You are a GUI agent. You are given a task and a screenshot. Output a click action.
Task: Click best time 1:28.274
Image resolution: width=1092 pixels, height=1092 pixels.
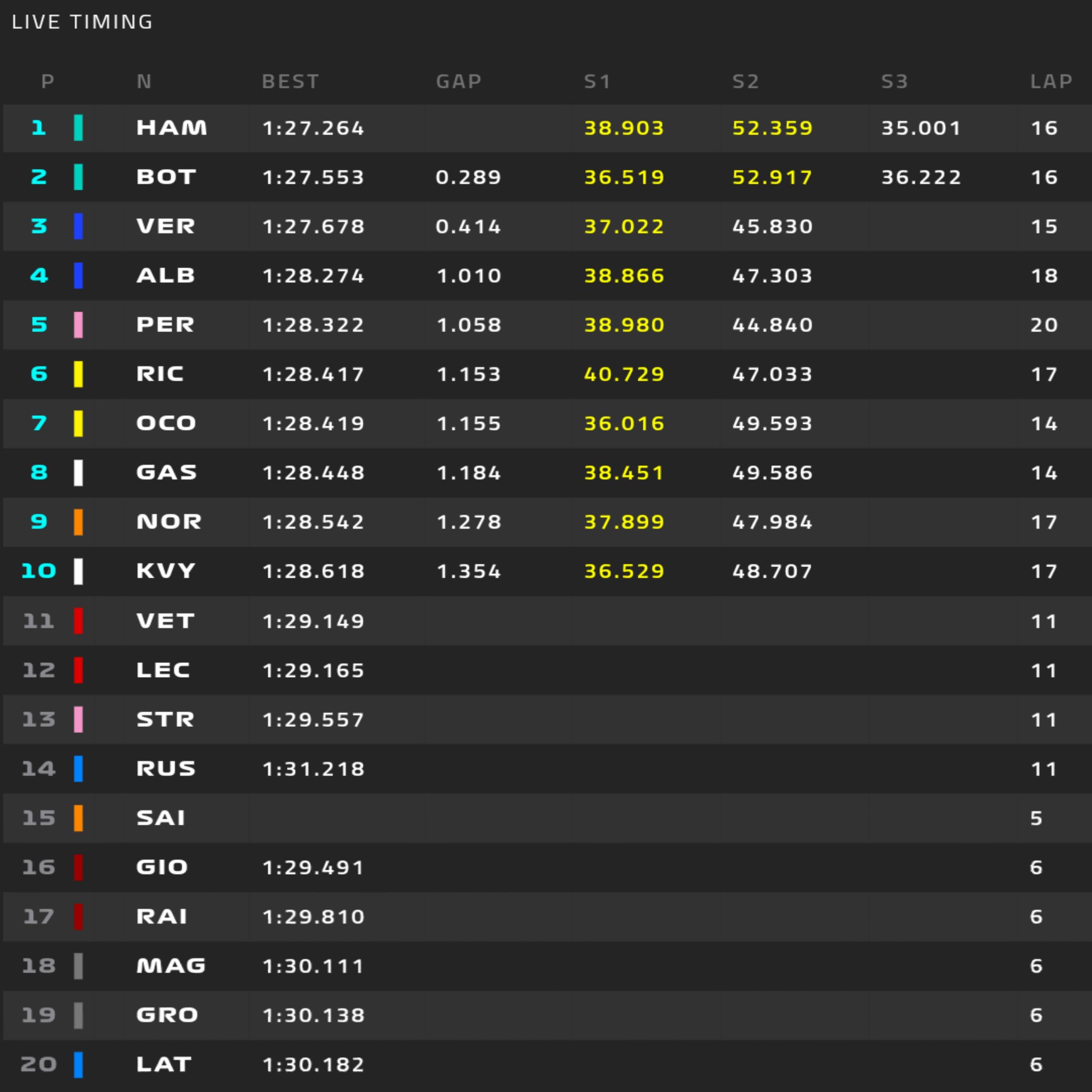coord(313,276)
